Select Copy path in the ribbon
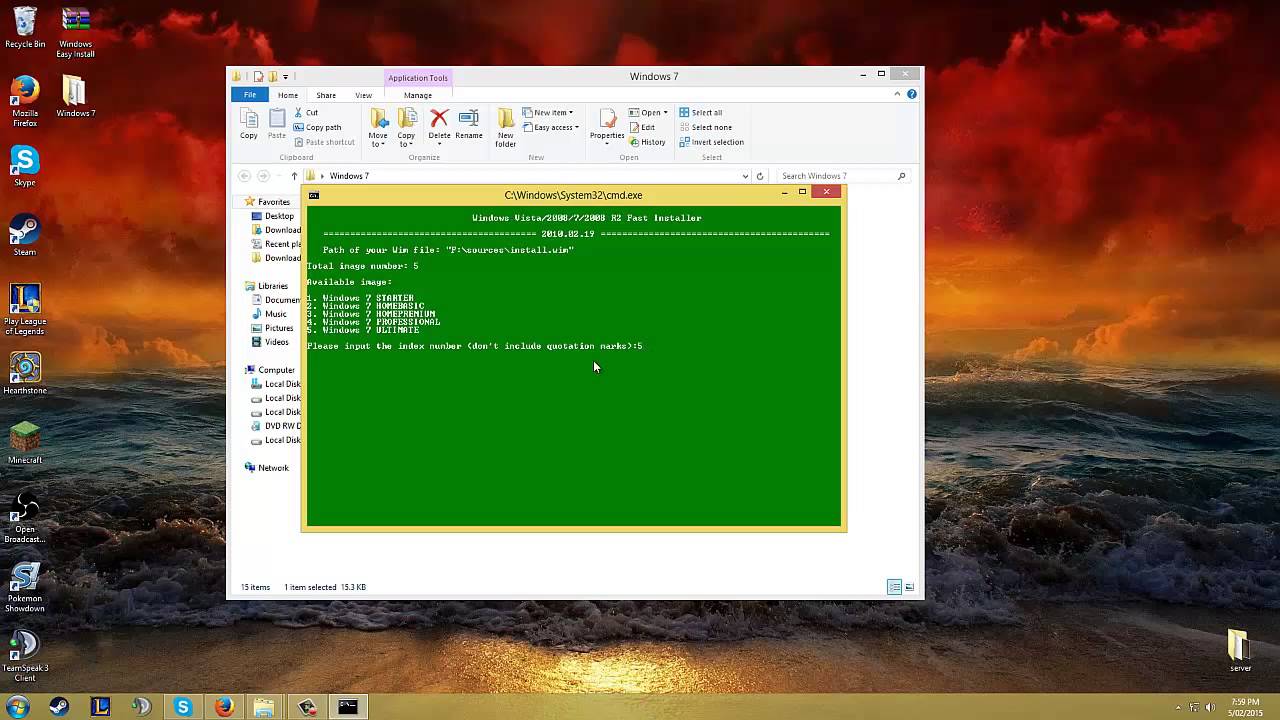The image size is (1280, 720). [317, 127]
